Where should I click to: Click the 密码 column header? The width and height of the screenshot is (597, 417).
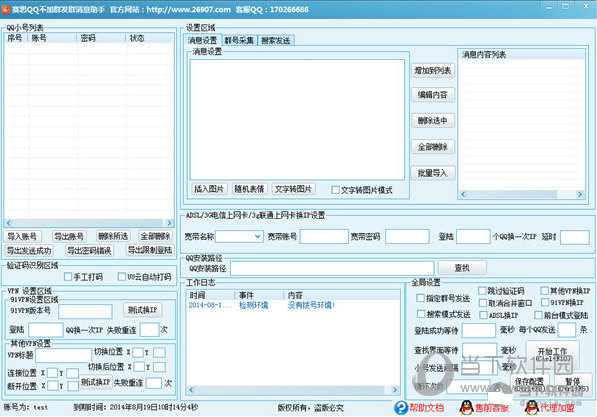pos(101,38)
